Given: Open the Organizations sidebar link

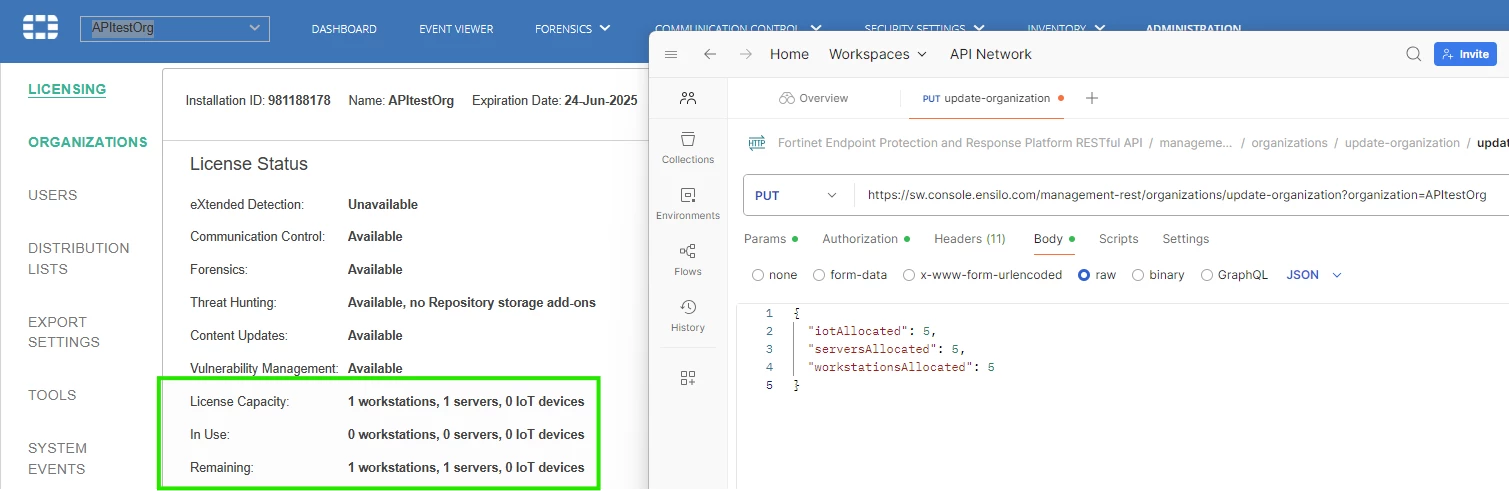Looking at the screenshot, I should click(x=88, y=142).
